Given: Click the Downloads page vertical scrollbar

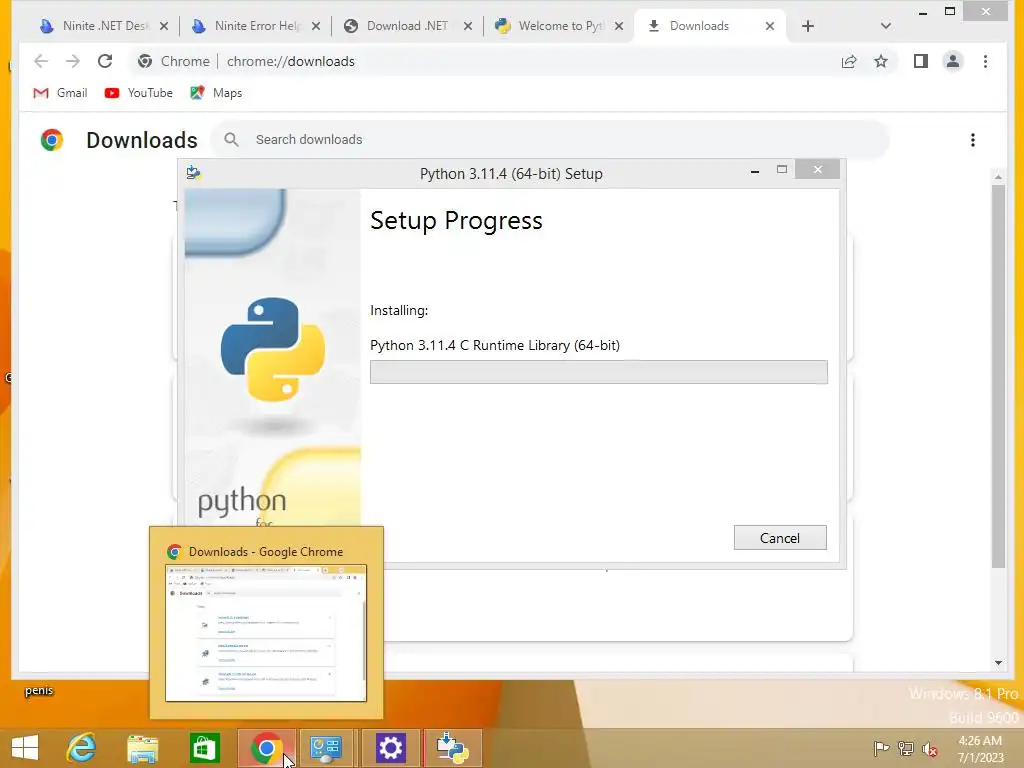Looking at the screenshot, I should click(x=998, y=376).
